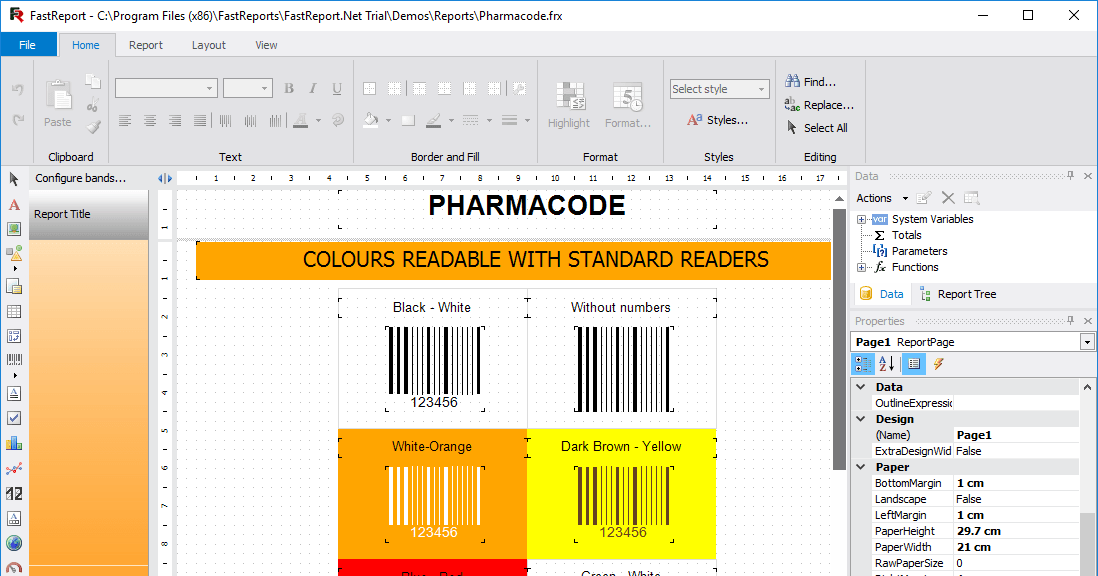Toggle Italic text formatting
This screenshot has height=576, width=1098.
[313, 88]
